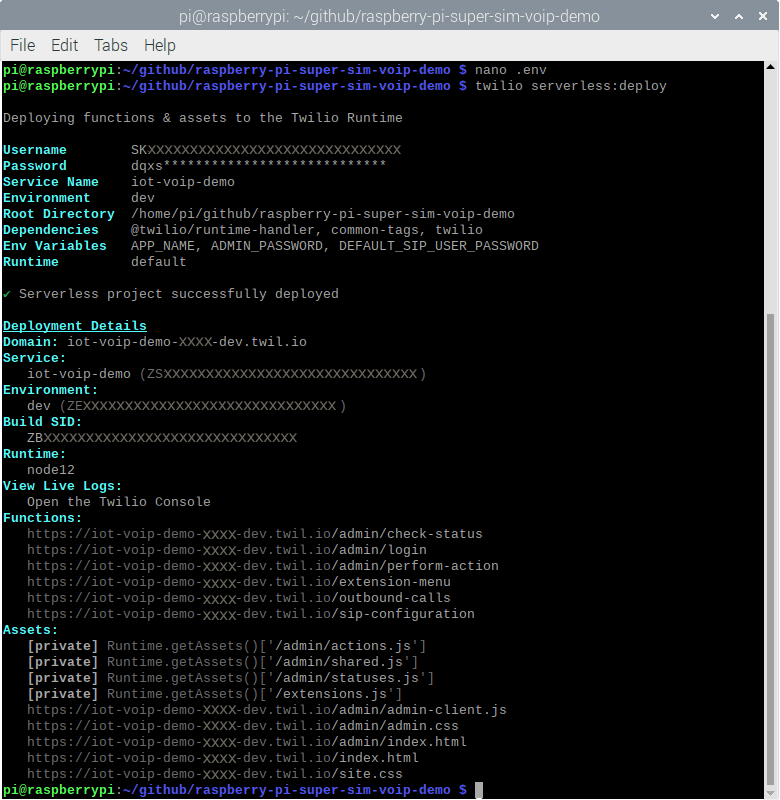Click the scrollbar up arrow

pyautogui.click(x=770, y=67)
